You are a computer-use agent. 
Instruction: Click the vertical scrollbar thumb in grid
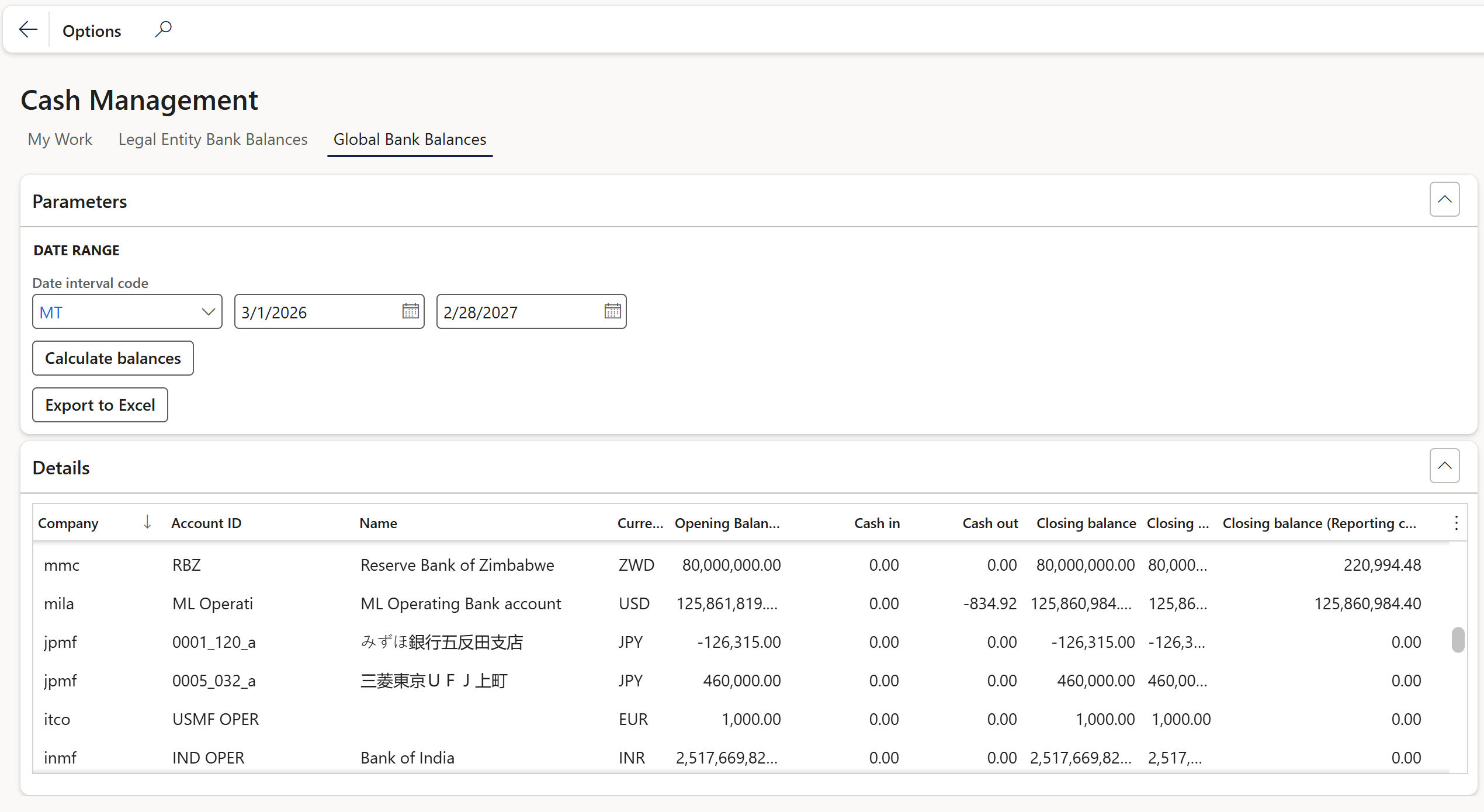coord(1458,639)
